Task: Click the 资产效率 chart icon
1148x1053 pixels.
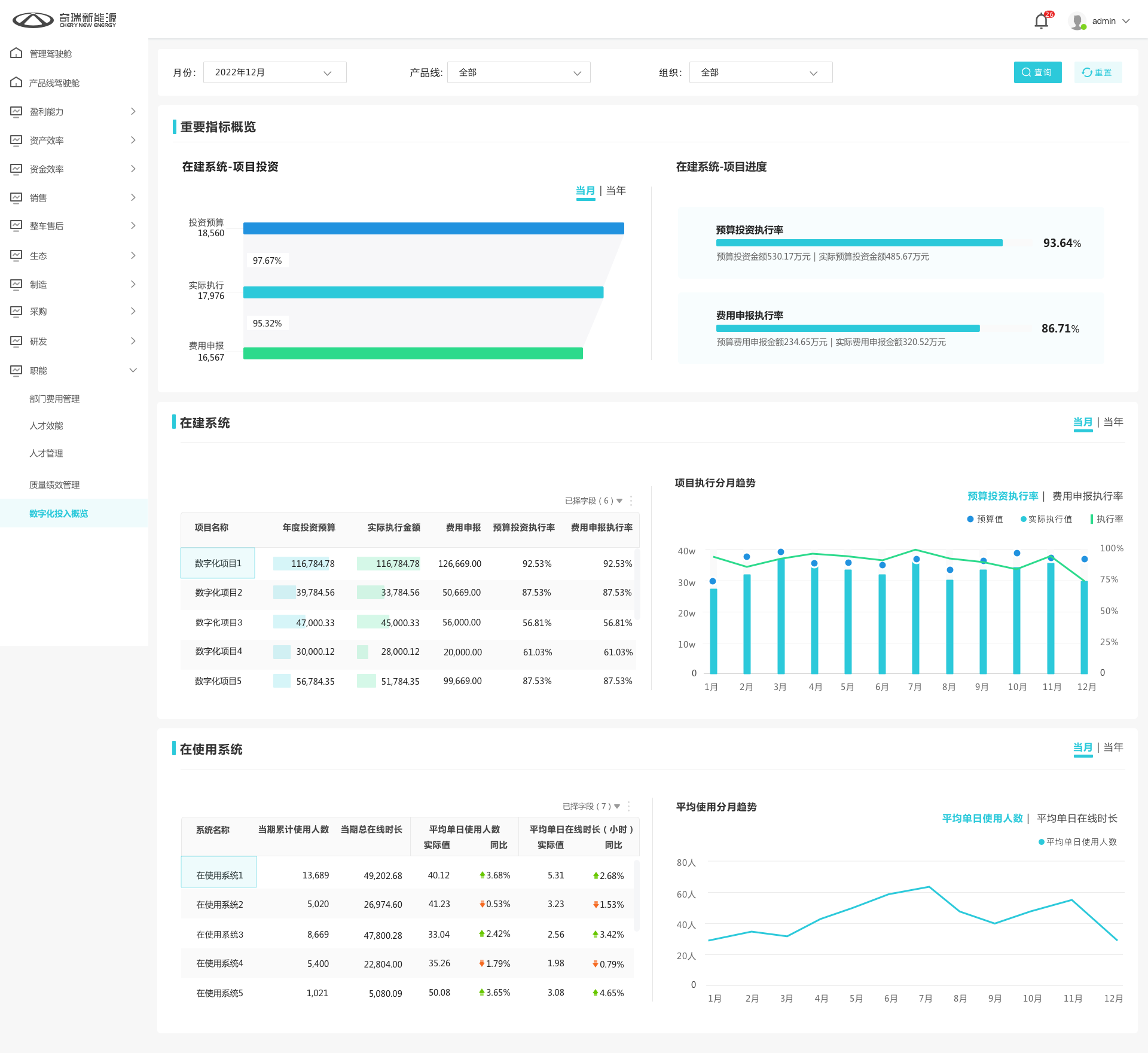Action: pos(16,140)
